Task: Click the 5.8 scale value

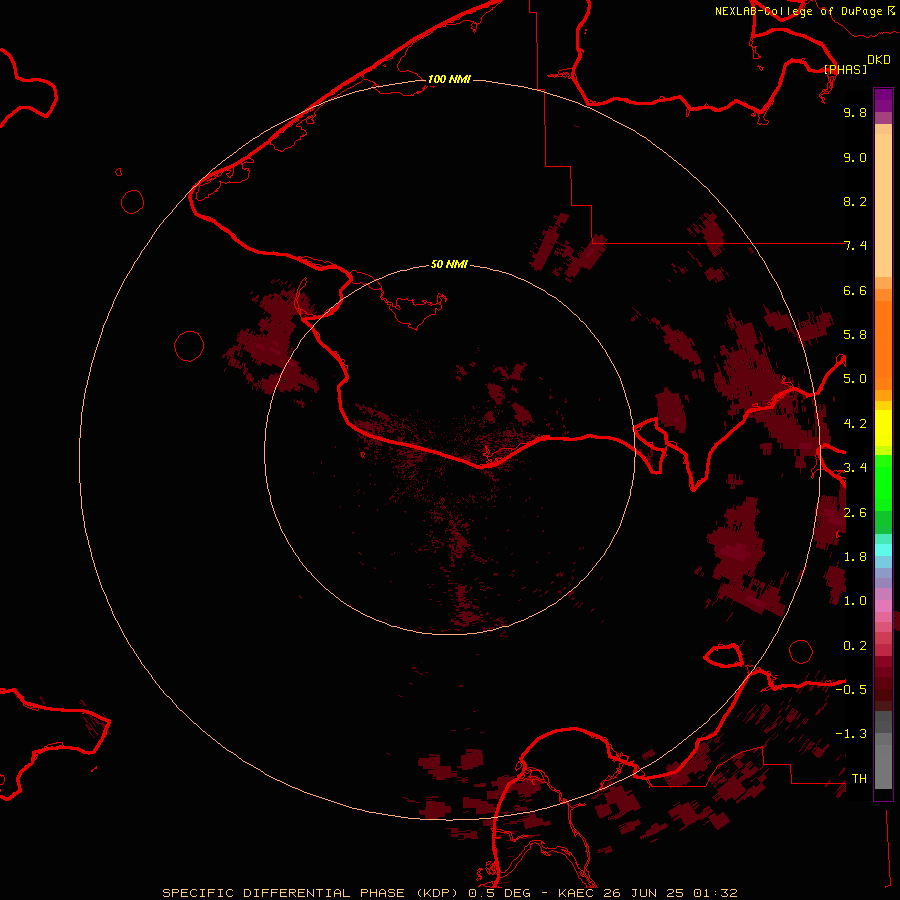Action: [855, 335]
